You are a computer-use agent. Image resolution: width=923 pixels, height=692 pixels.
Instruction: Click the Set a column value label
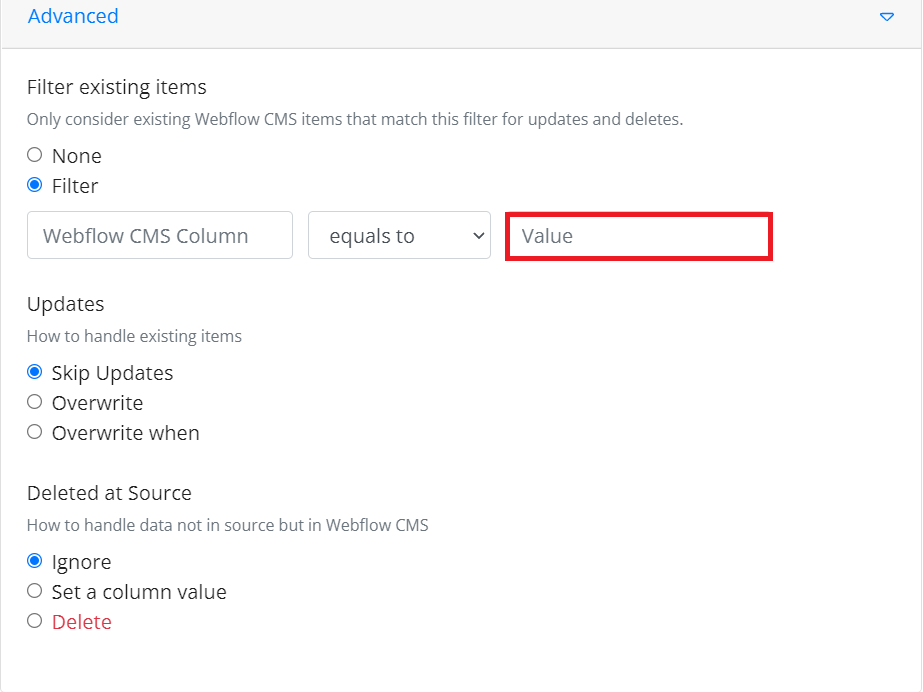coord(139,592)
